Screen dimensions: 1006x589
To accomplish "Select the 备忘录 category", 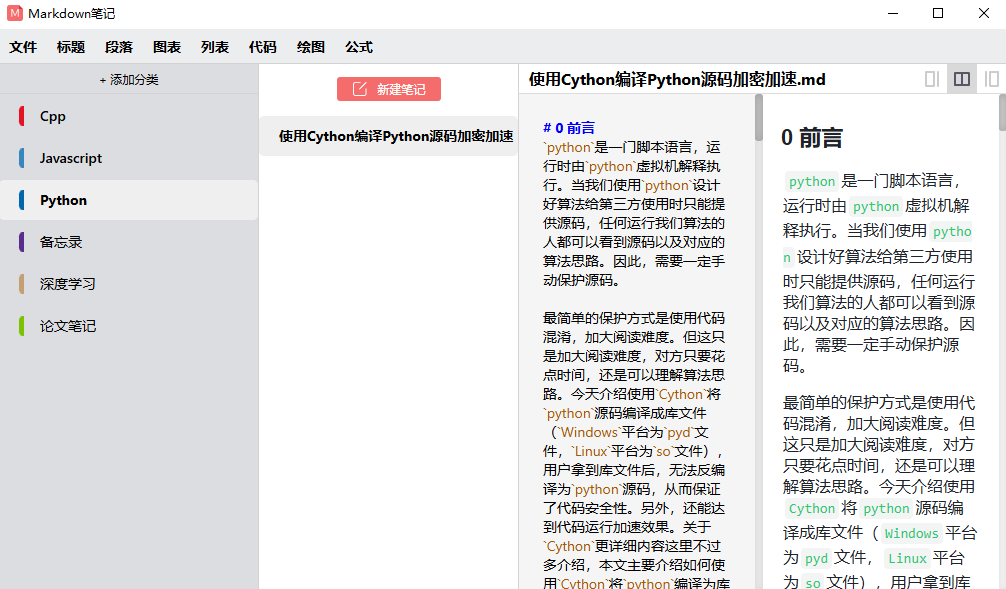I will [x=129, y=242].
